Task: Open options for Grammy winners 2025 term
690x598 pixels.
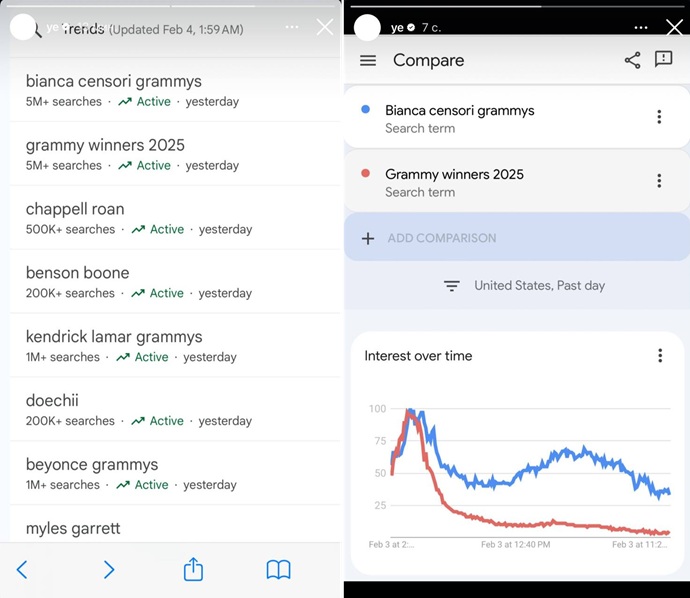Action: [659, 181]
